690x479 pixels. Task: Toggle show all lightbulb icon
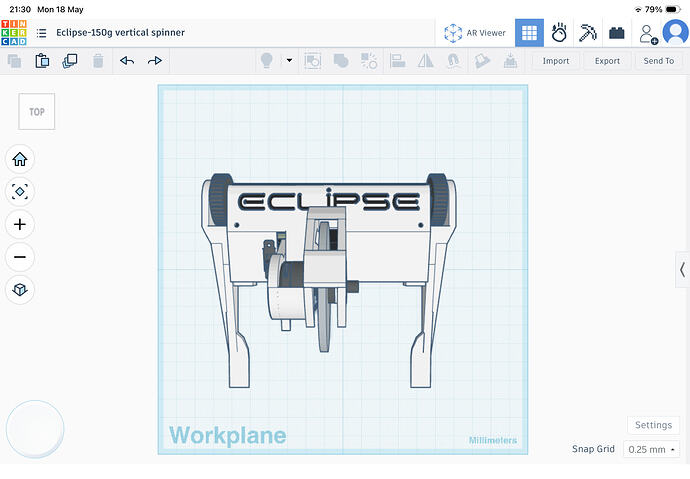(x=267, y=61)
